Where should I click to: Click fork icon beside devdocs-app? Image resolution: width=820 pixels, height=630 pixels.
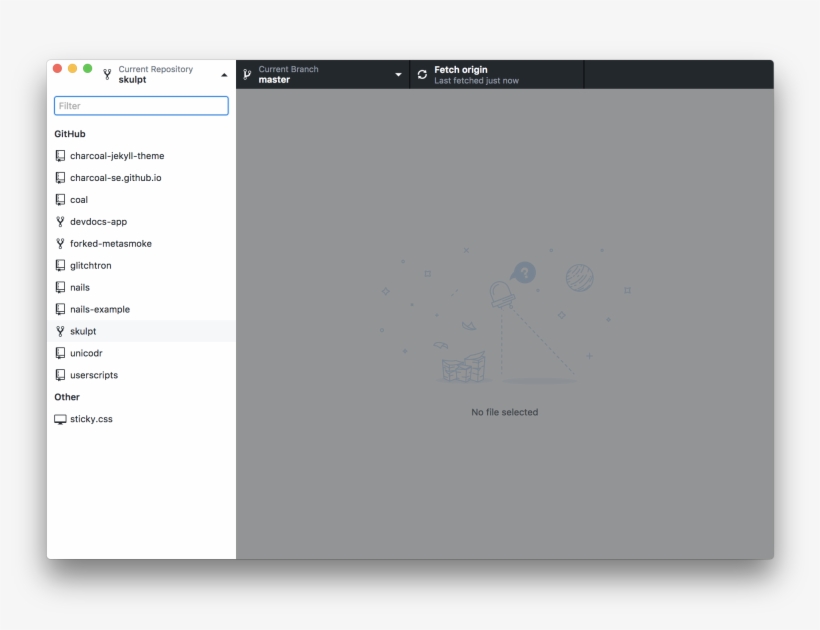(60, 222)
